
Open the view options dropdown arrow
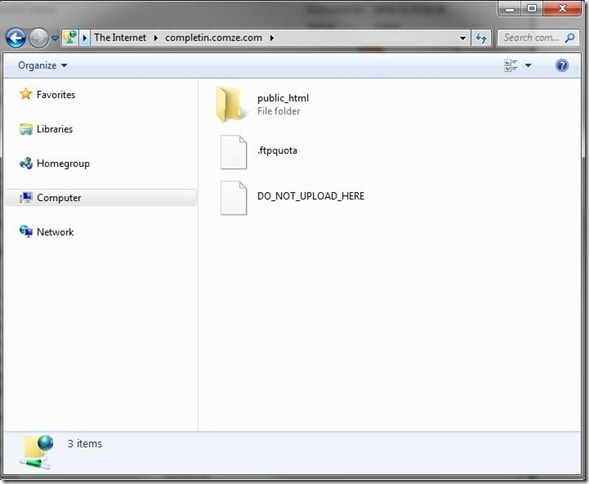pos(528,65)
